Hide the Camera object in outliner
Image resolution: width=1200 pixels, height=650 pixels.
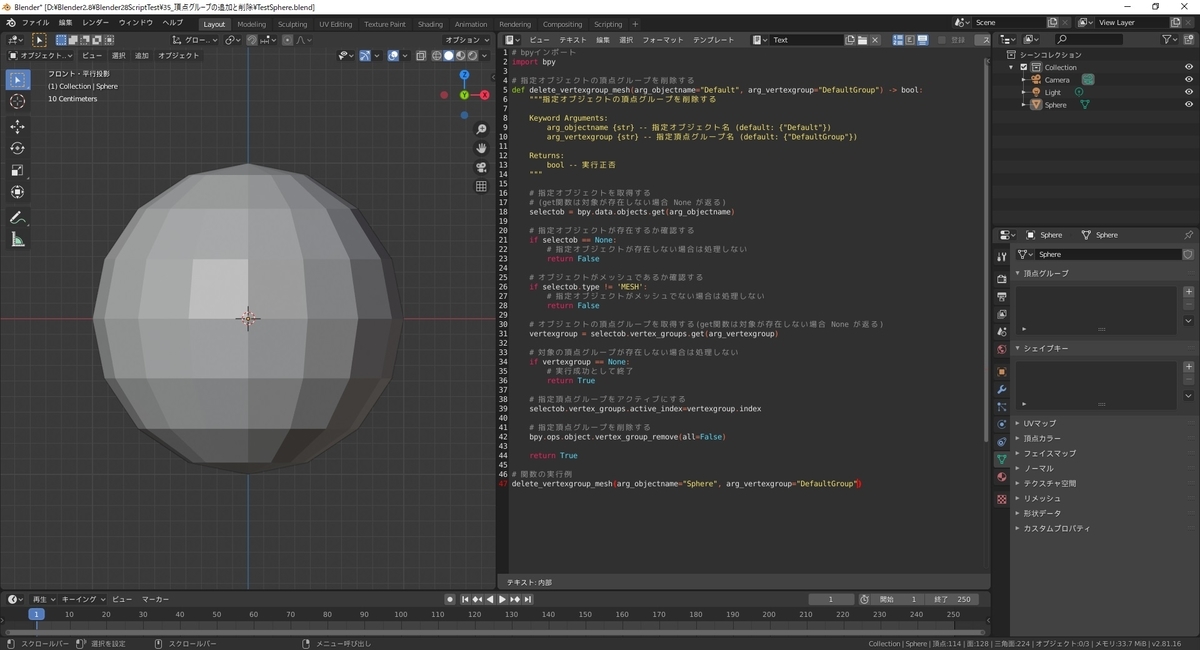pos(1189,80)
